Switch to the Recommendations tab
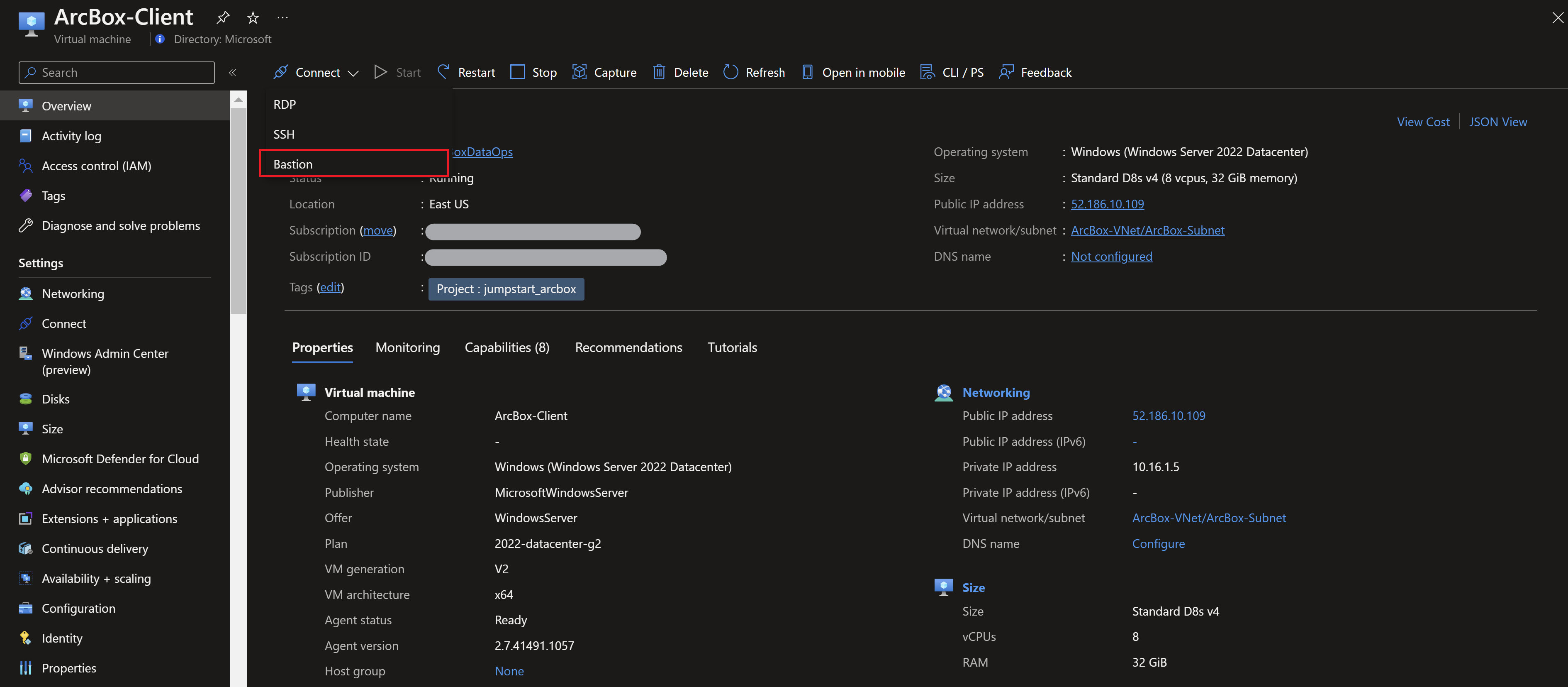Viewport: 1568px width, 687px height. click(628, 347)
